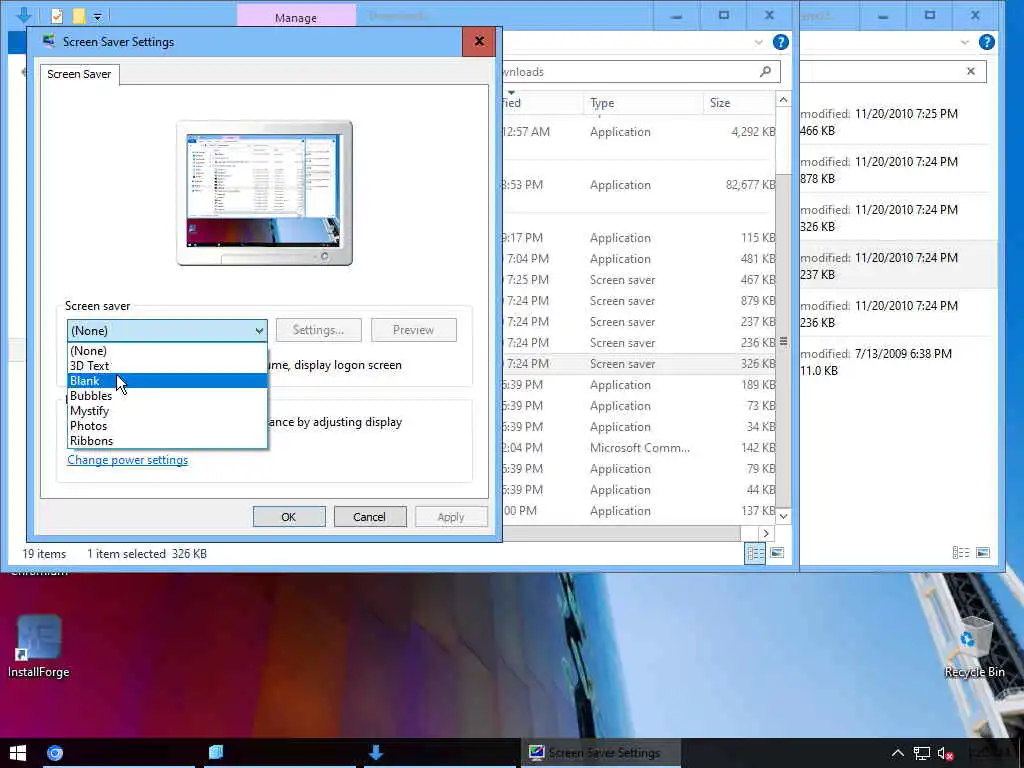The width and height of the screenshot is (1024, 768).
Task: Open the Screen Saver tab
Action: click(79, 74)
